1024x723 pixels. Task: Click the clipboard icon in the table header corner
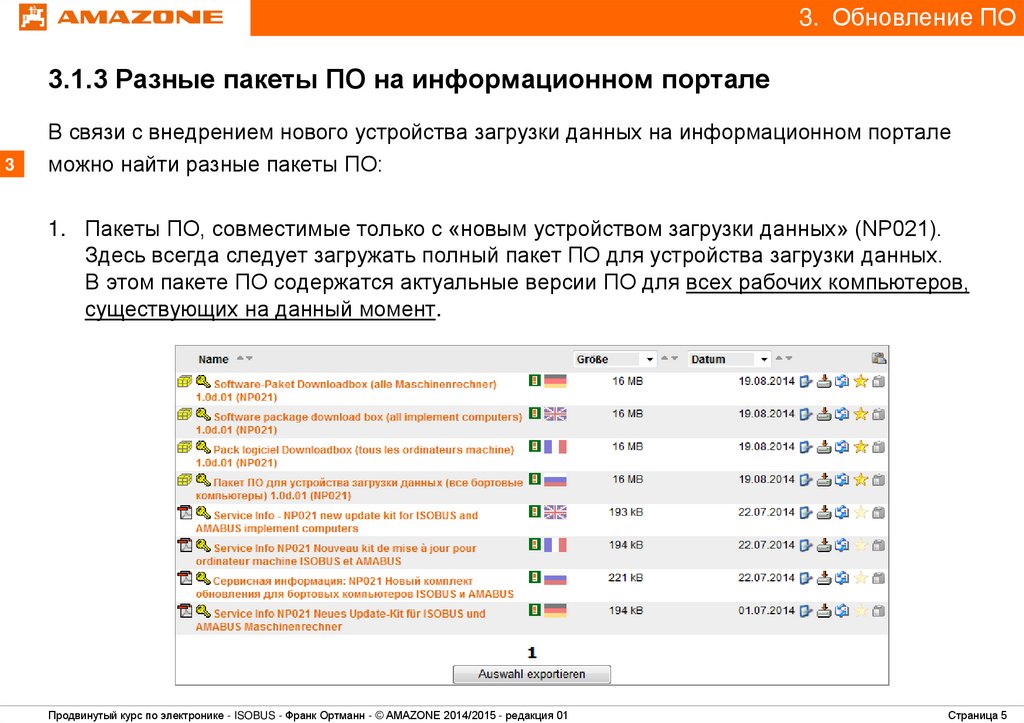point(879,358)
